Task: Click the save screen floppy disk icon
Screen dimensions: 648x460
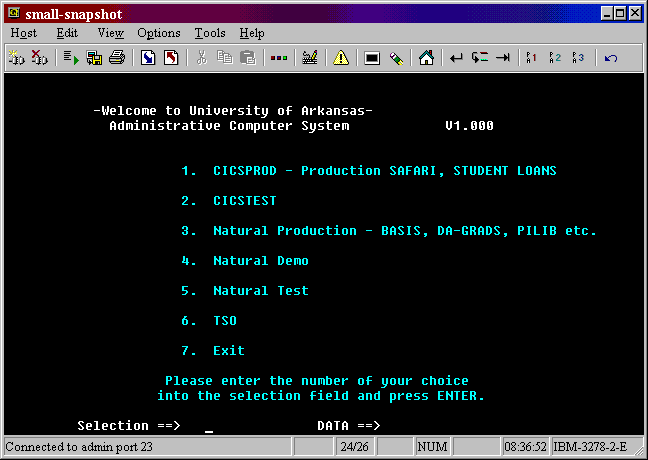Action: (94, 57)
